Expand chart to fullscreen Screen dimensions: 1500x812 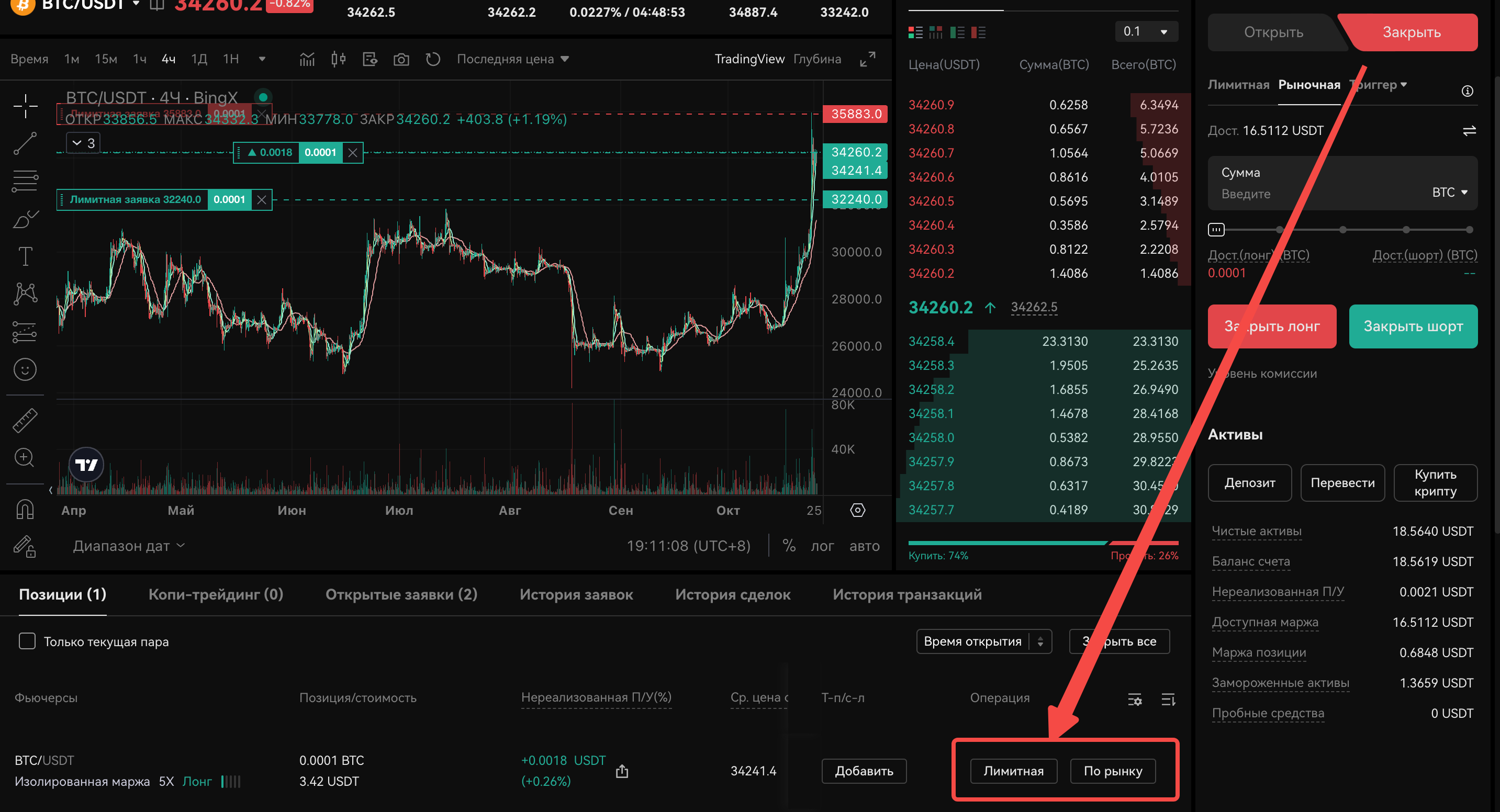[868, 59]
